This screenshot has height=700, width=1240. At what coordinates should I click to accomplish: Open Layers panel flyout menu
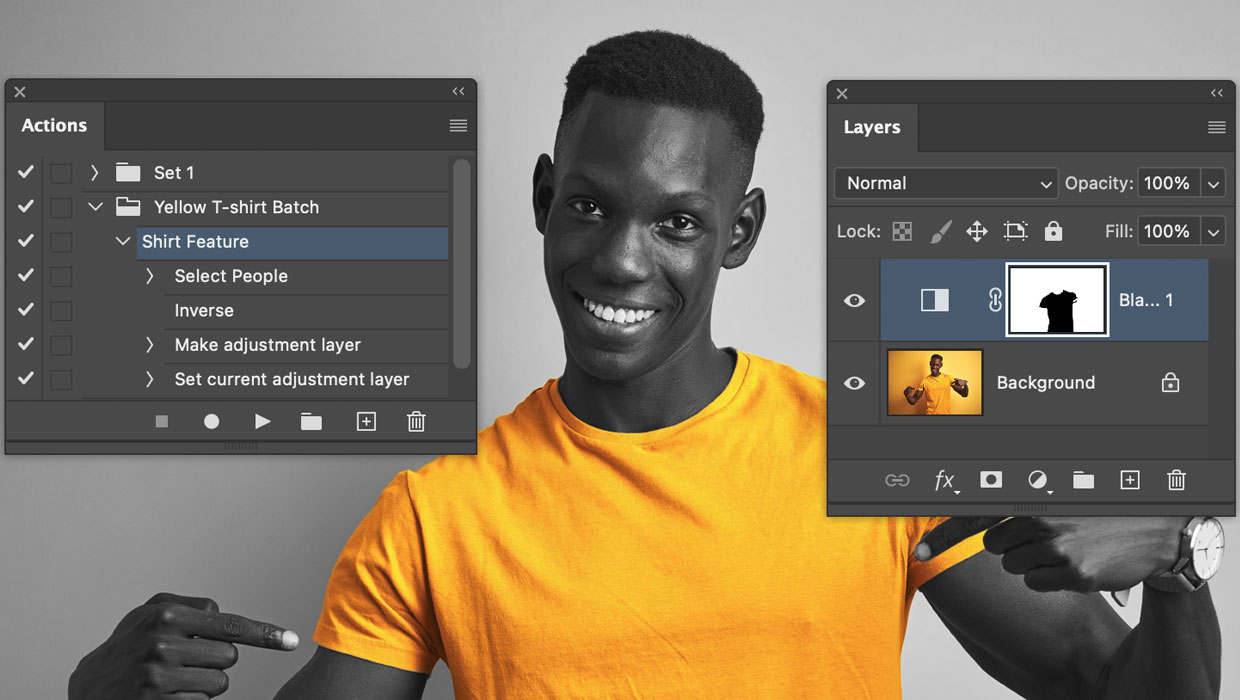1217,127
